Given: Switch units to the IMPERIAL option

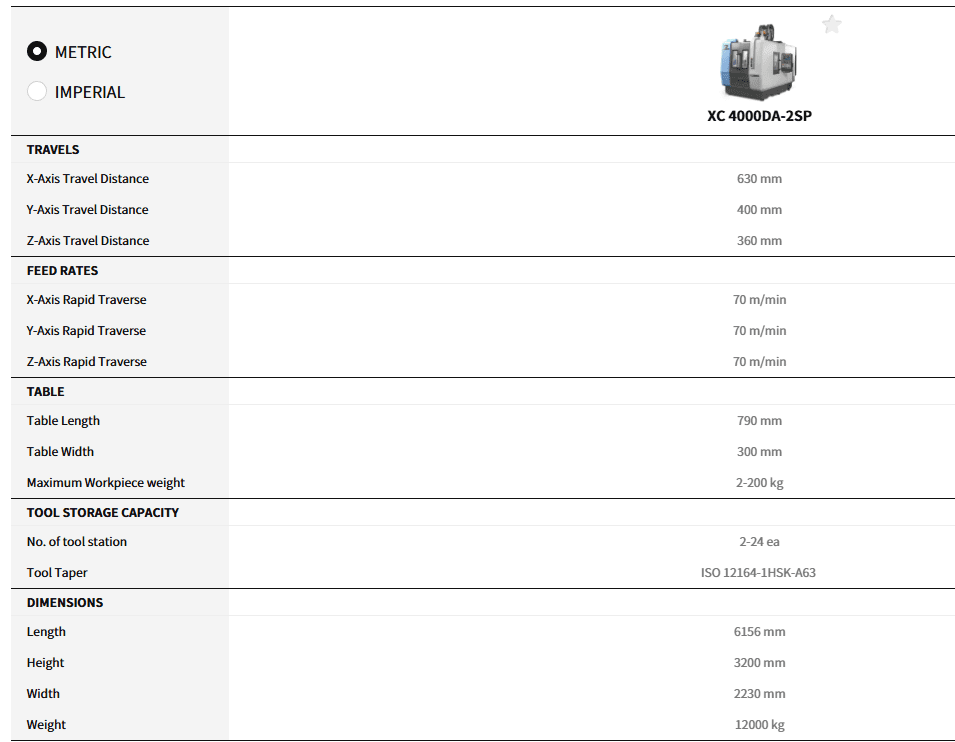Looking at the screenshot, I should click(x=37, y=92).
